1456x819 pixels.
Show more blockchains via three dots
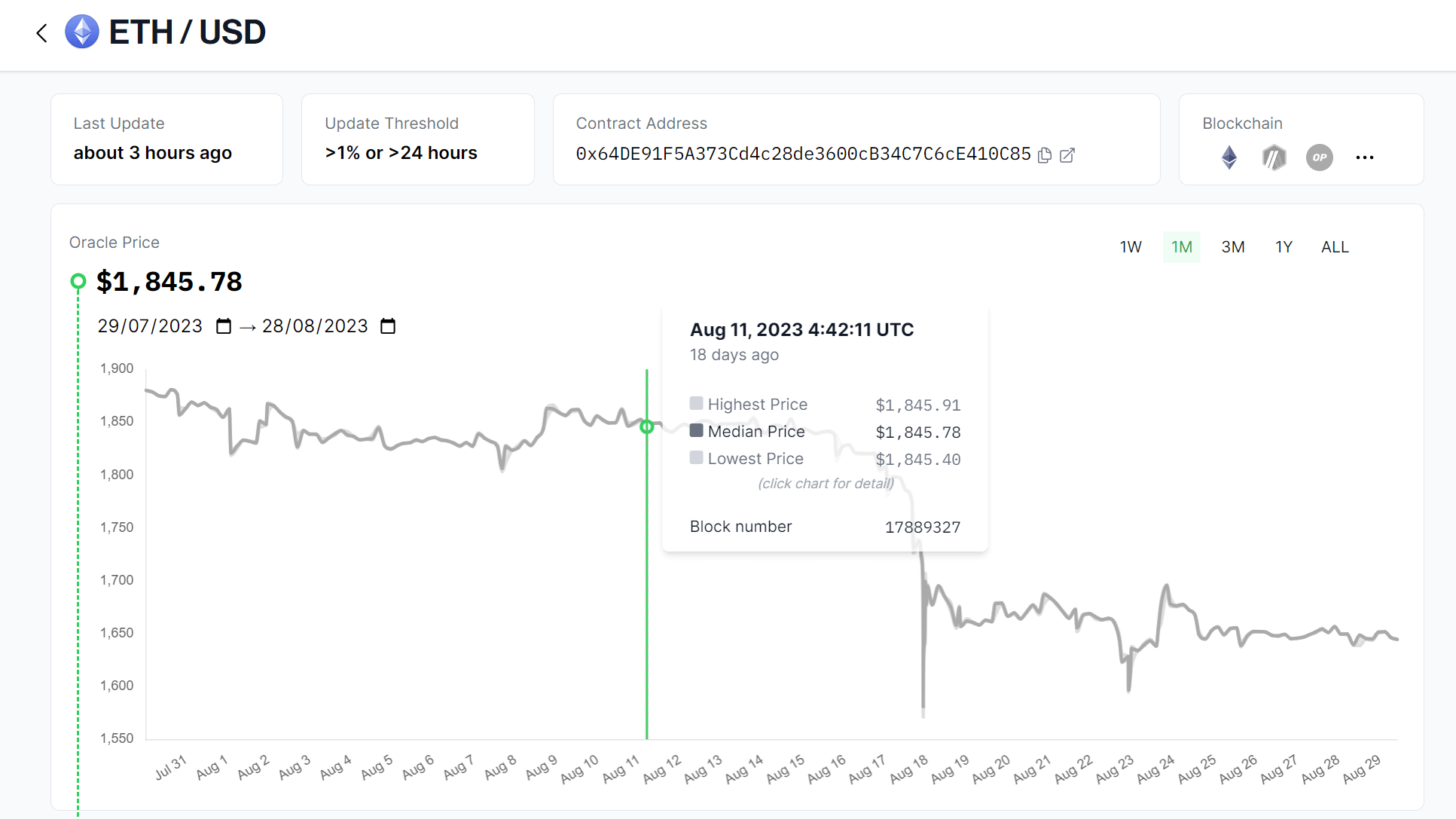pos(1365,157)
